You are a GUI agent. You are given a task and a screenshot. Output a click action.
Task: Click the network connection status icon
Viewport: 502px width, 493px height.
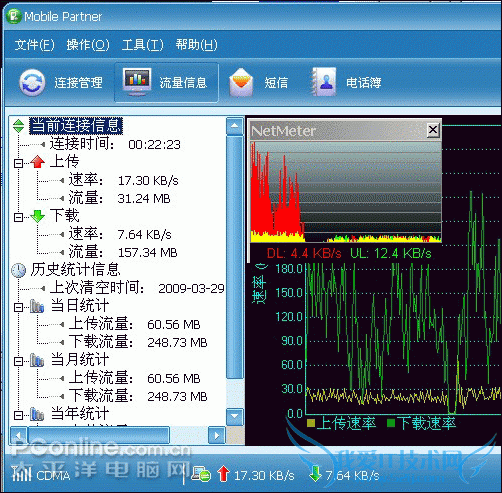tap(201, 474)
